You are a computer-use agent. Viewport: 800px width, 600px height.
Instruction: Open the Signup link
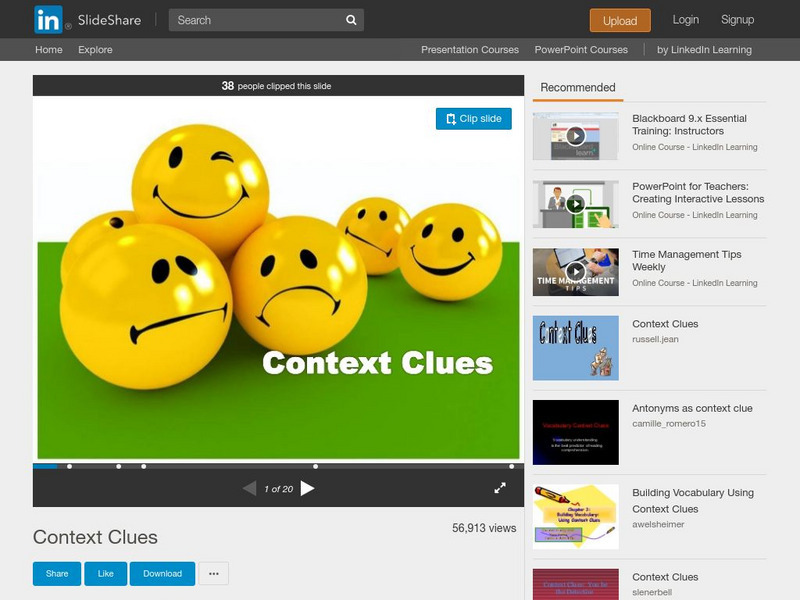737,20
